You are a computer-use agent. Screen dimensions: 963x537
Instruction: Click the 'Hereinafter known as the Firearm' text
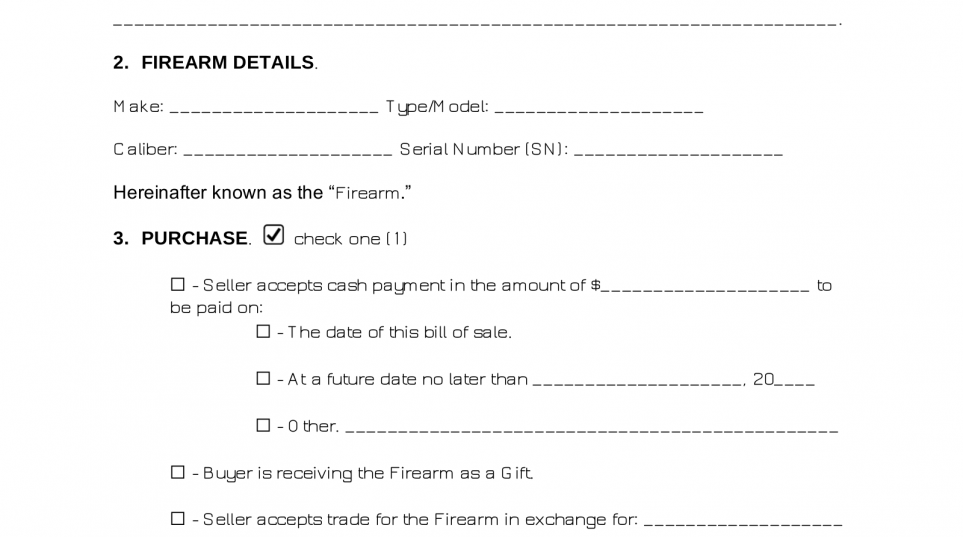(x=262, y=193)
